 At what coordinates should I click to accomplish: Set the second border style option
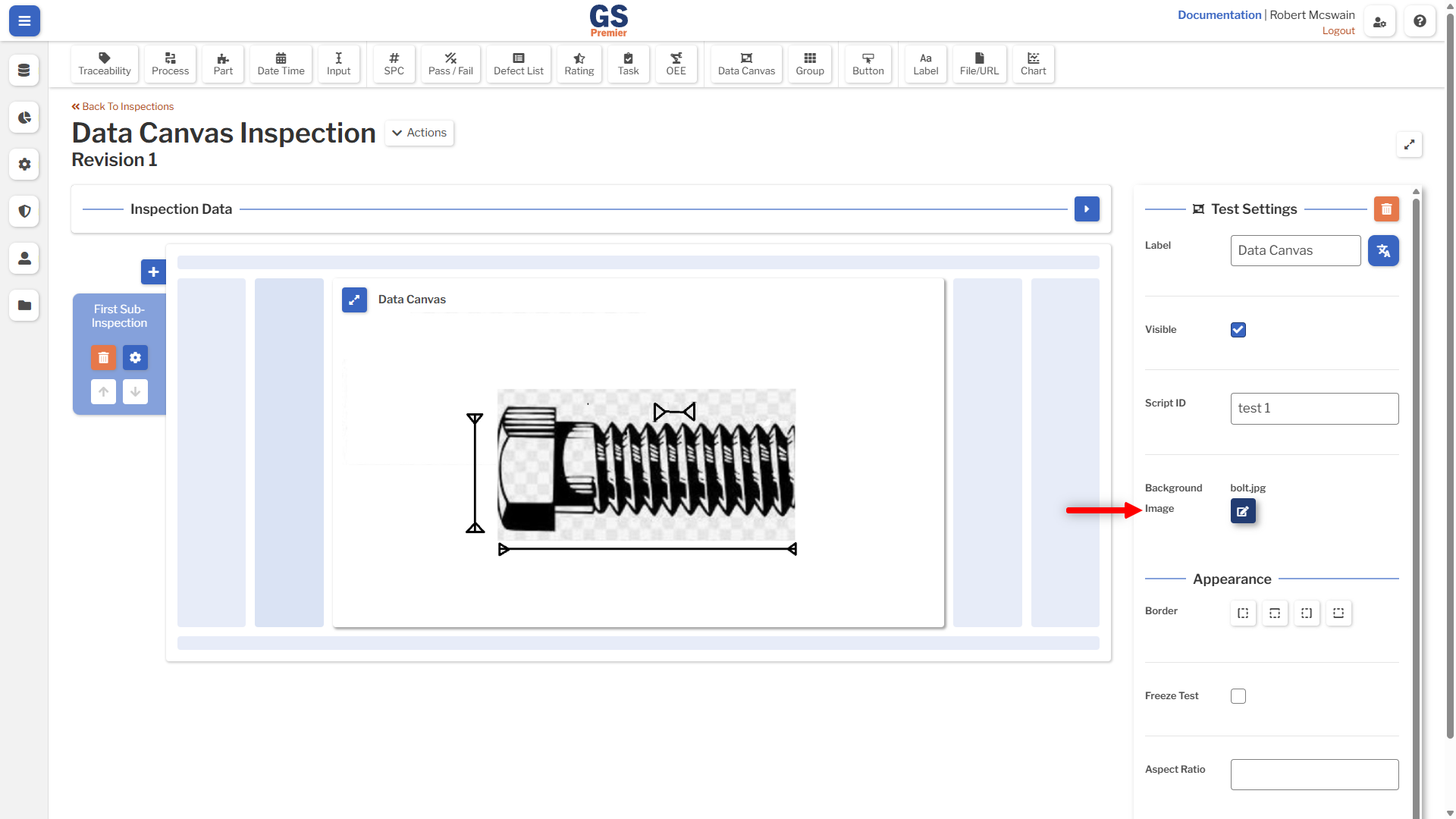pyautogui.click(x=1275, y=613)
